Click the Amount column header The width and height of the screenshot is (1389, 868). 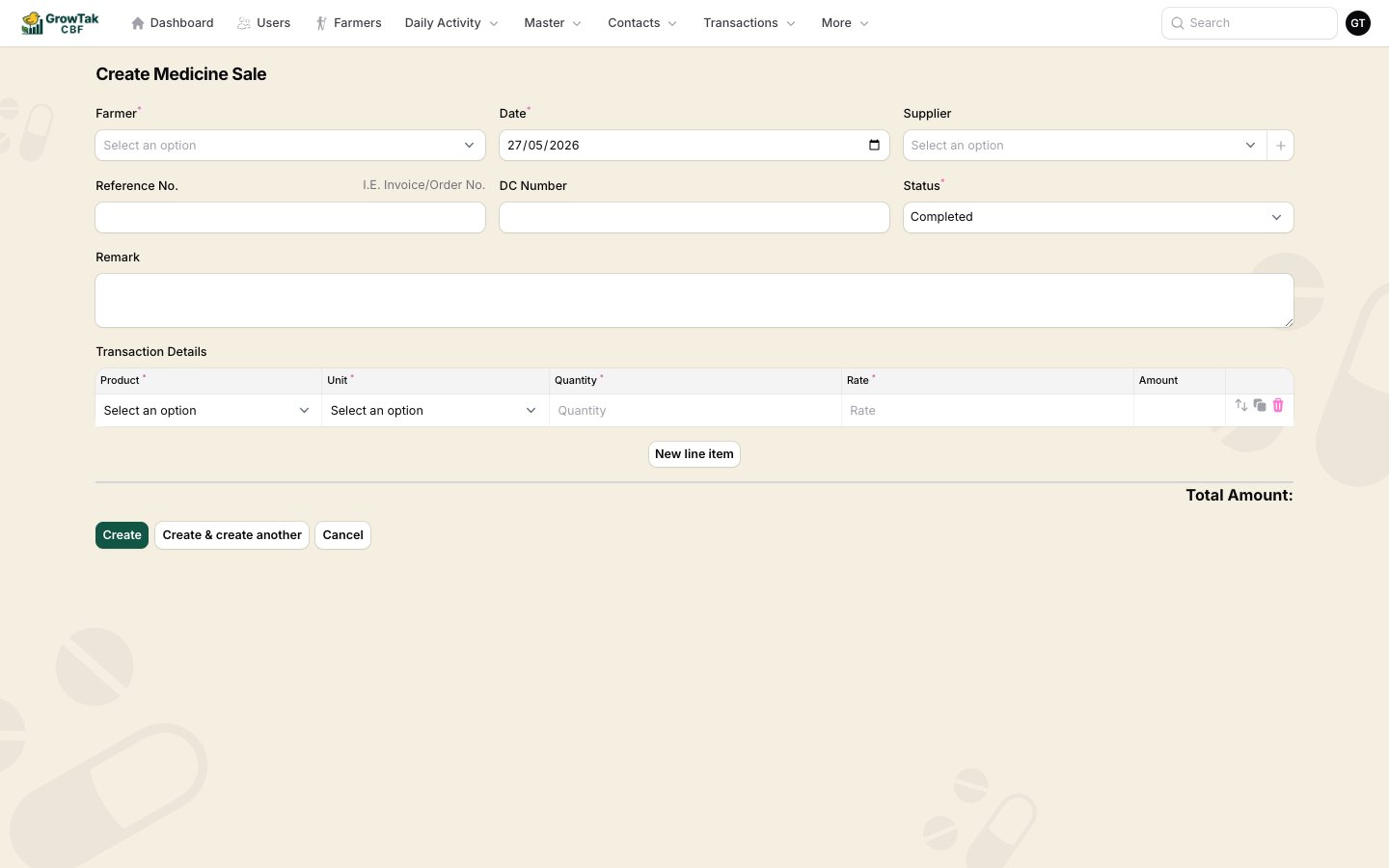click(x=1158, y=381)
